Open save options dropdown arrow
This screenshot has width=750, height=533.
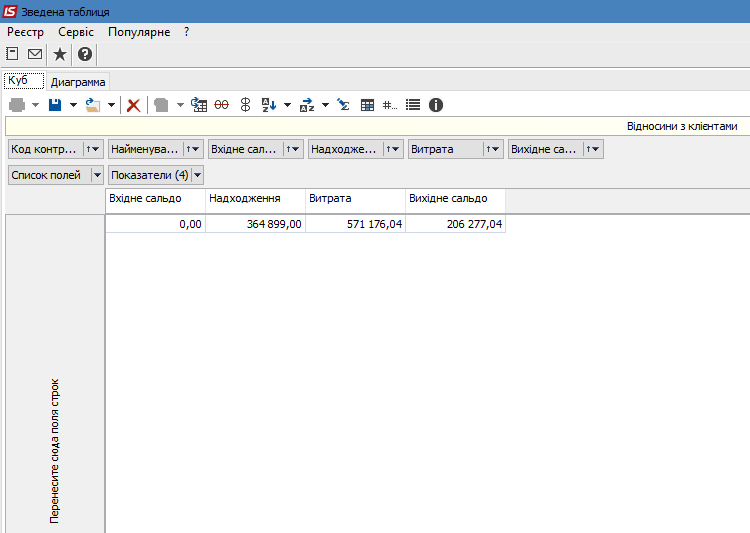[73, 105]
